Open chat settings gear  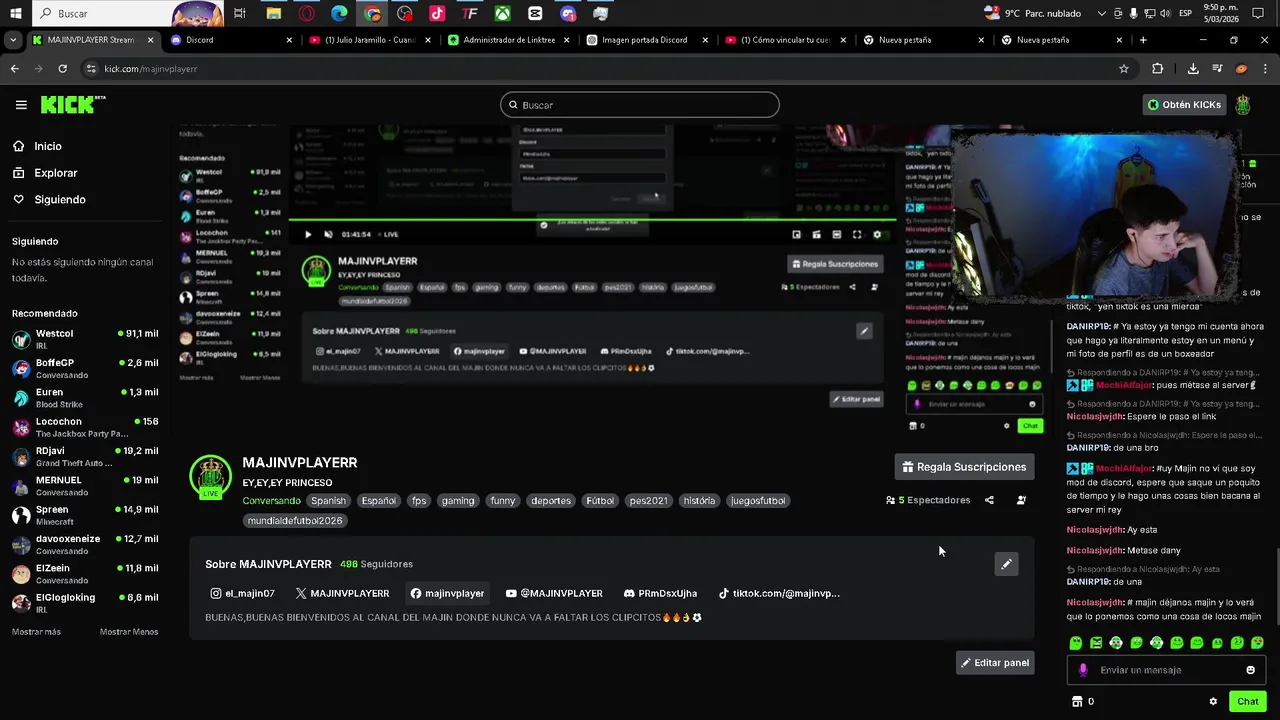pyautogui.click(x=1213, y=702)
